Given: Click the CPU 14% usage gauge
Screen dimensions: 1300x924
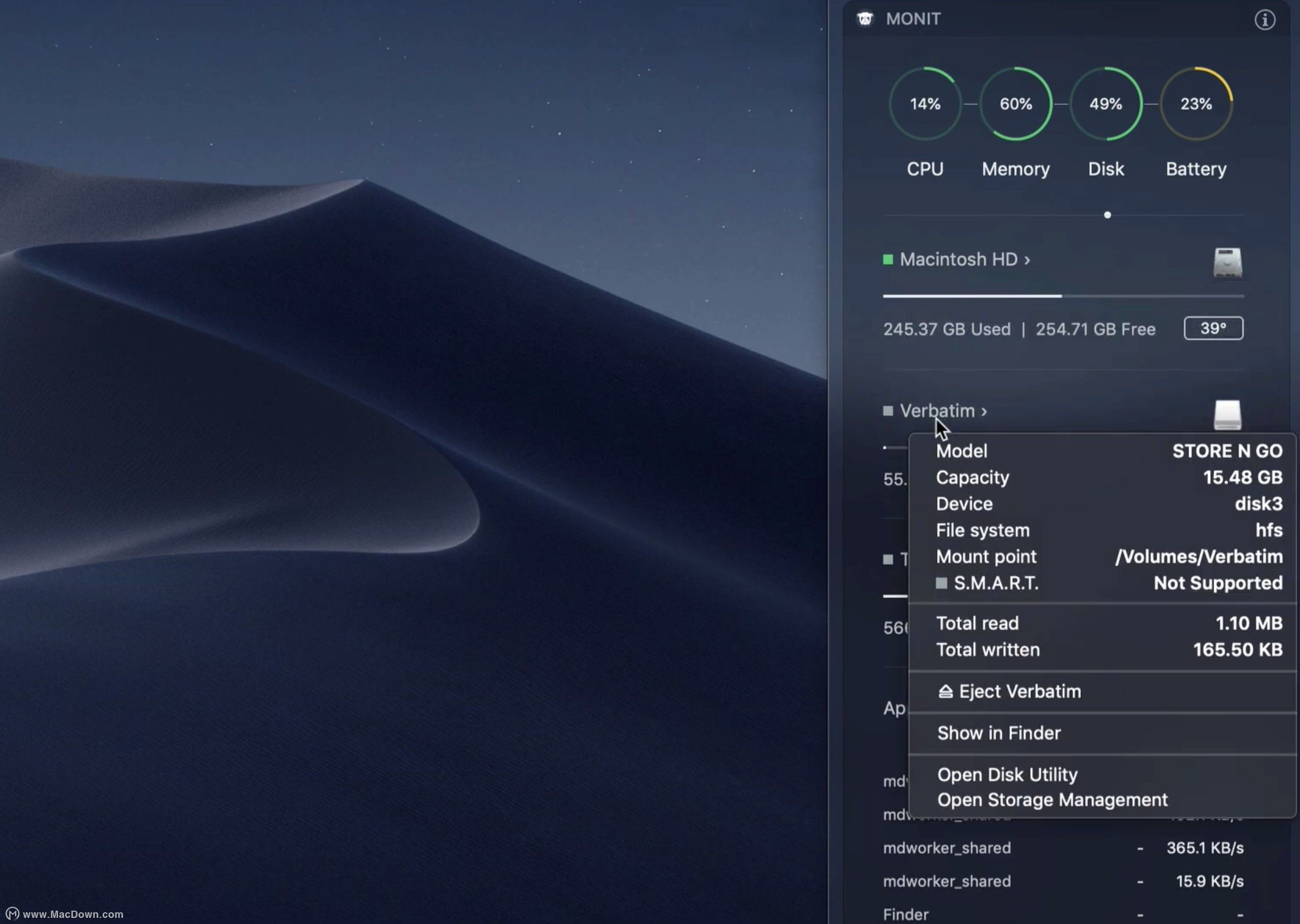Looking at the screenshot, I should pyautogui.click(x=925, y=104).
